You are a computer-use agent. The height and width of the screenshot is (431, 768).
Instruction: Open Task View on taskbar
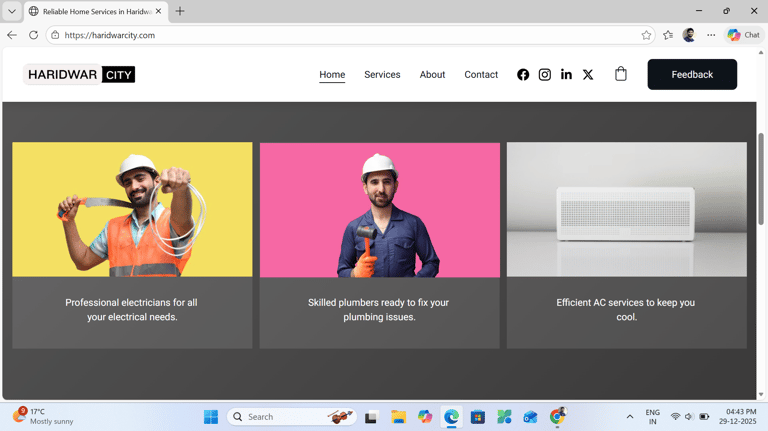371,417
